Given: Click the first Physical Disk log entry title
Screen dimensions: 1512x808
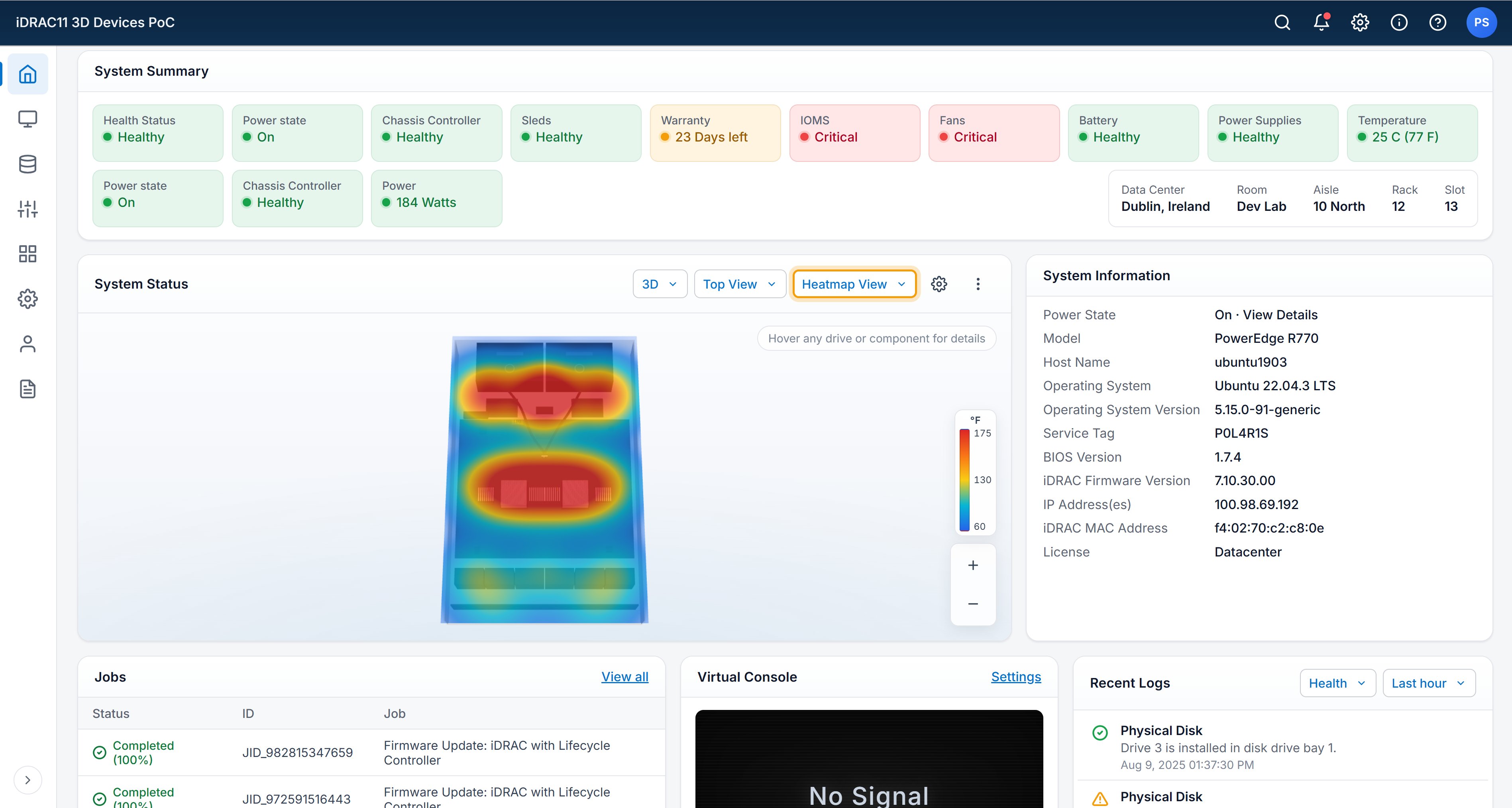Looking at the screenshot, I should click(1161, 731).
